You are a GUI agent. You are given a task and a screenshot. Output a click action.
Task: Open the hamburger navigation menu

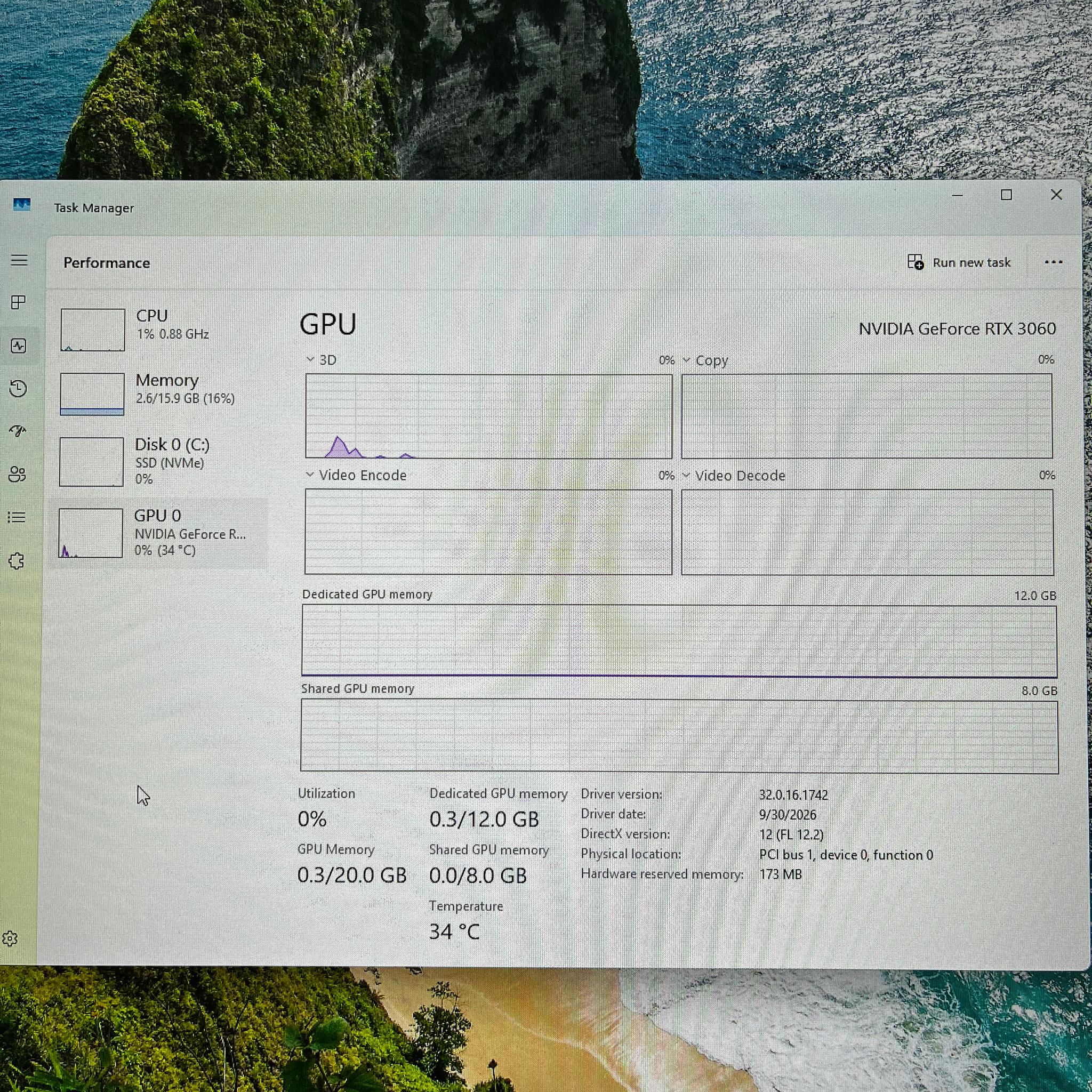(x=19, y=260)
